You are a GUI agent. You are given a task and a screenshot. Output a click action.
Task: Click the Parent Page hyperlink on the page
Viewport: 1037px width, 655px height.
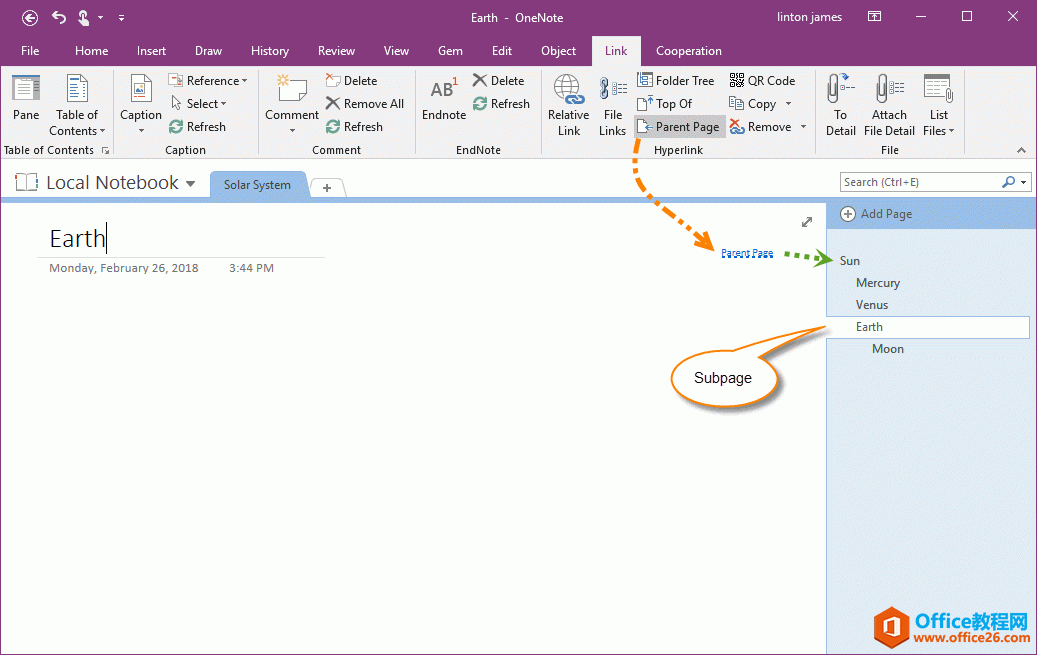click(x=747, y=253)
